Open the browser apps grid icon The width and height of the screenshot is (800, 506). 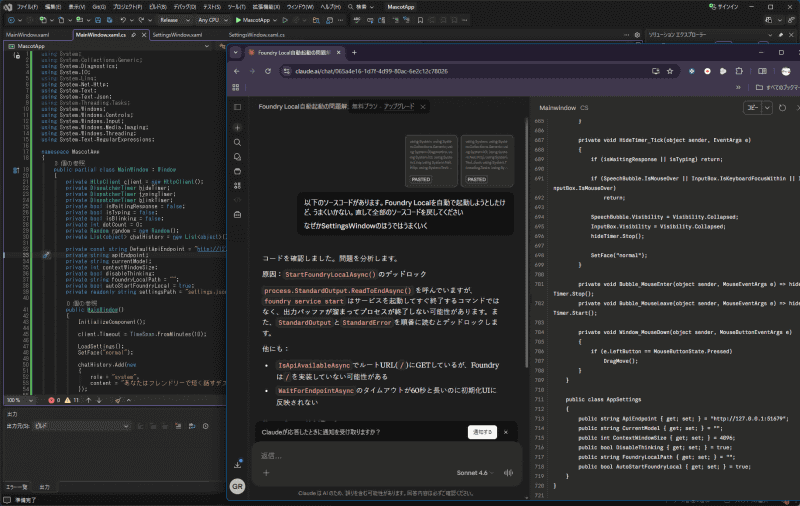[x=236, y=87]
